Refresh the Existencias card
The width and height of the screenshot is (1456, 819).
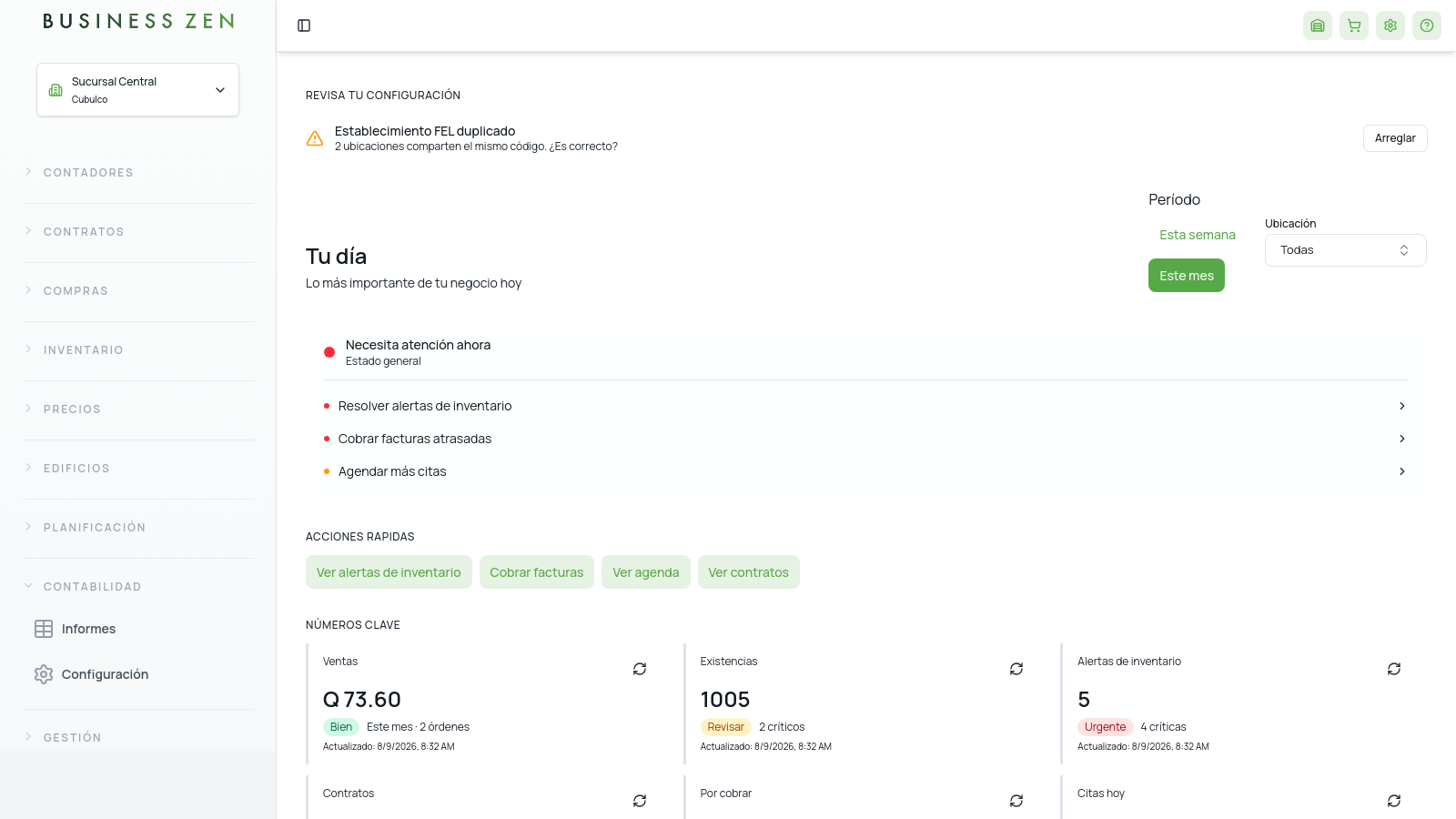point(1016,669)
